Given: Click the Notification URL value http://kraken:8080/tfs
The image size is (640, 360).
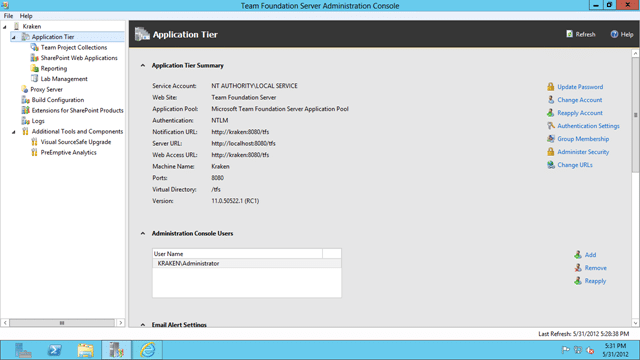Looking at the screenshot, I should (x=240, y=132).
